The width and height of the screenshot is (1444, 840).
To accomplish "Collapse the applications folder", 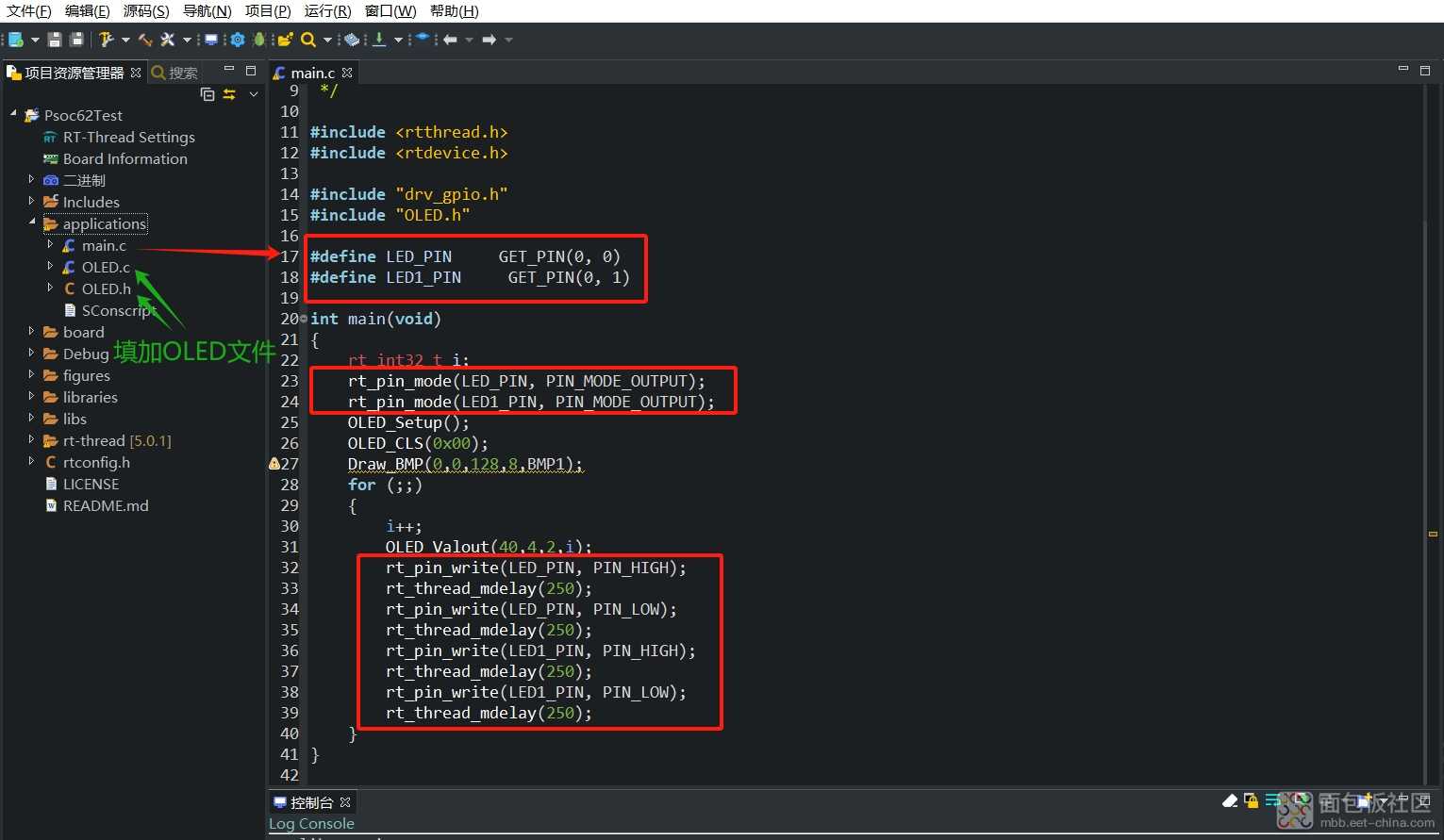I will click(x=32, y=222).
